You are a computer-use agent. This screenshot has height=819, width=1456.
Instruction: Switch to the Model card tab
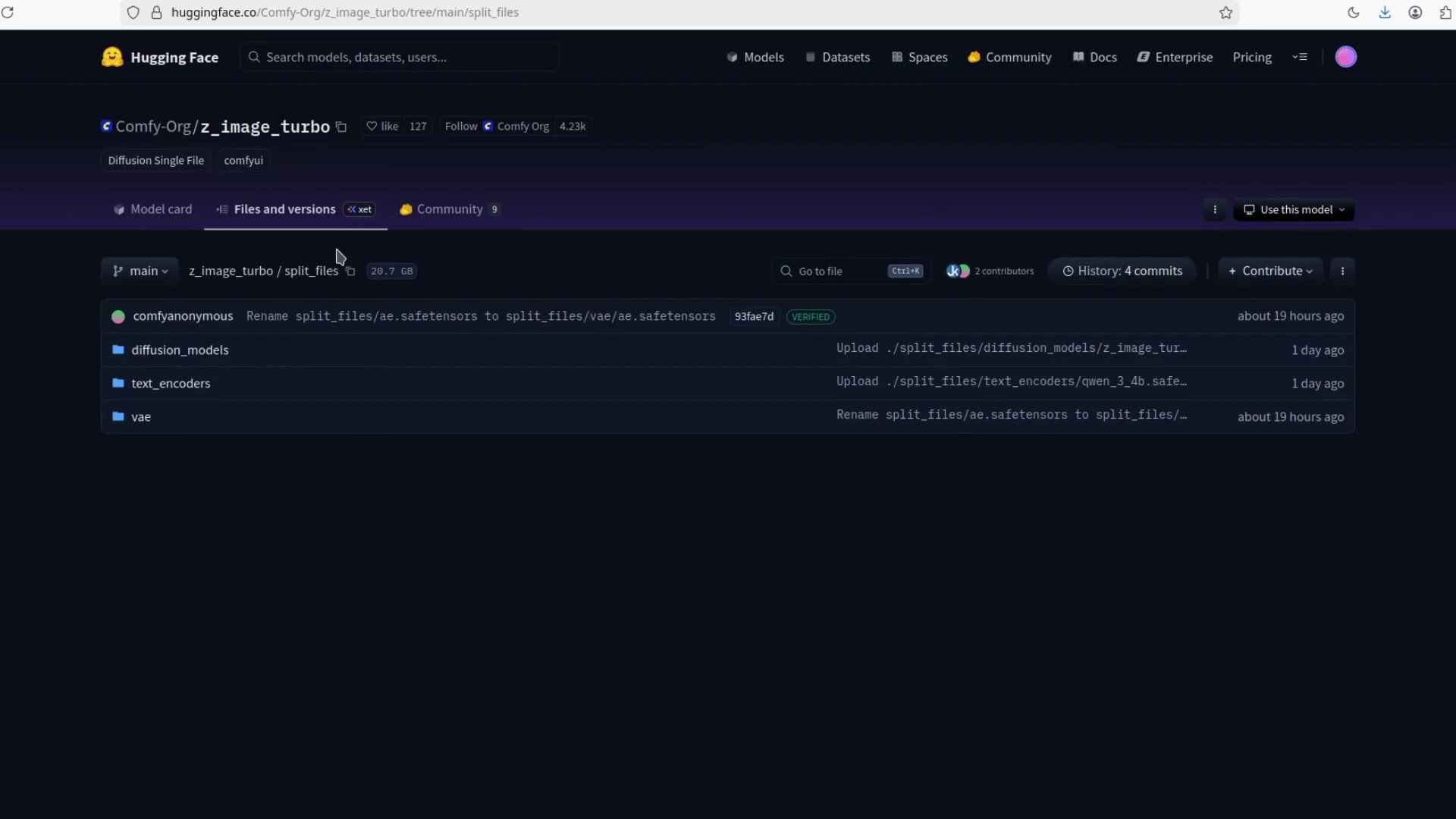point(152,209)
